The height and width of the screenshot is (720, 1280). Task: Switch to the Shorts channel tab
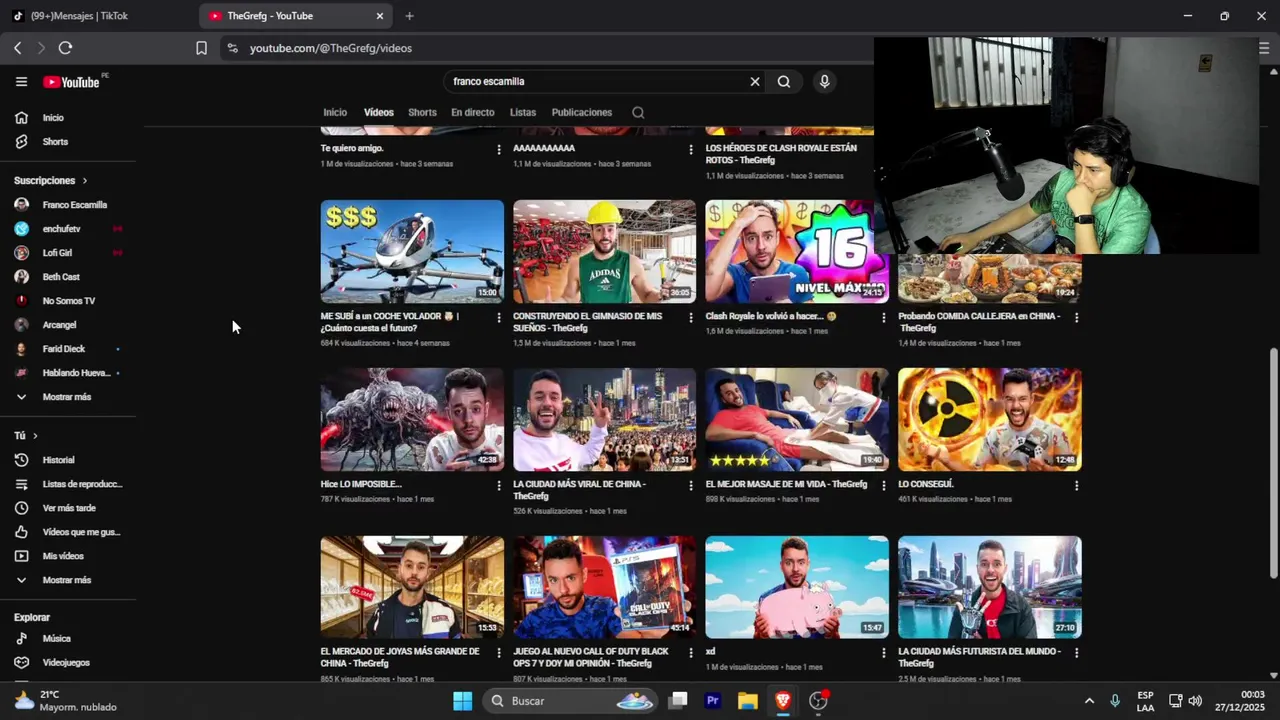[422, 113]
